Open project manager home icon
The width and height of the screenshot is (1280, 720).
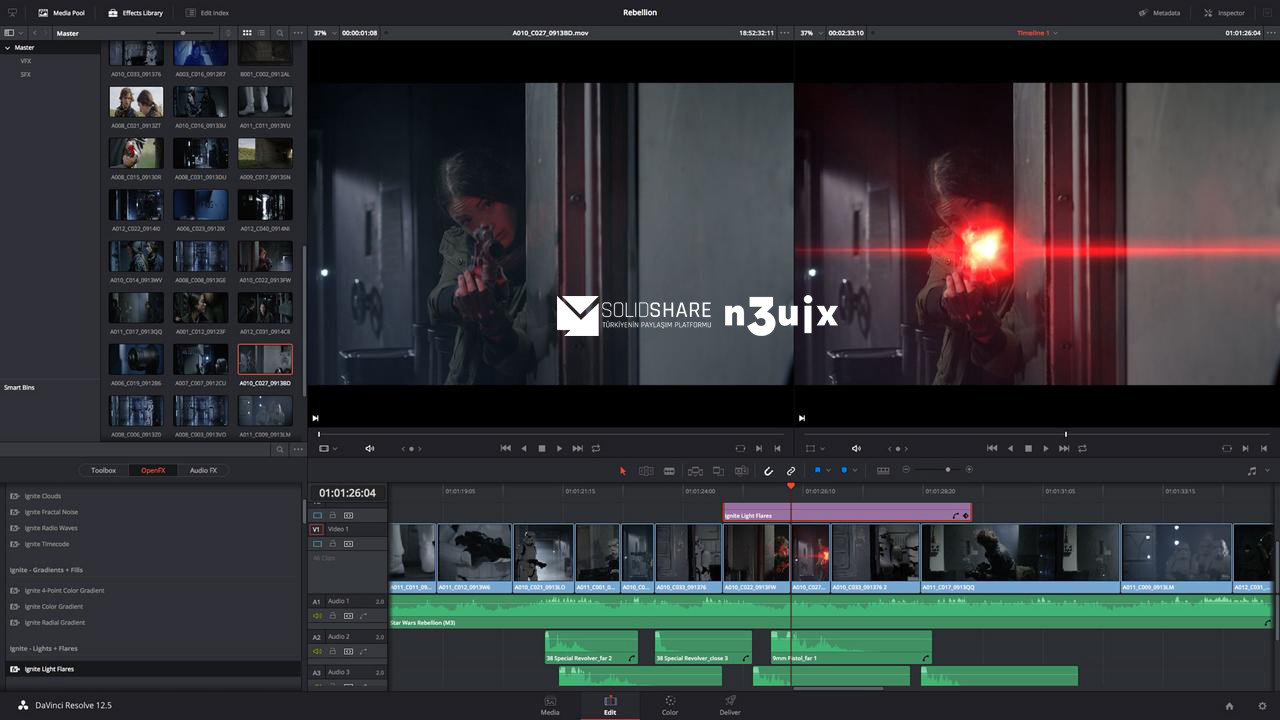1229,705
